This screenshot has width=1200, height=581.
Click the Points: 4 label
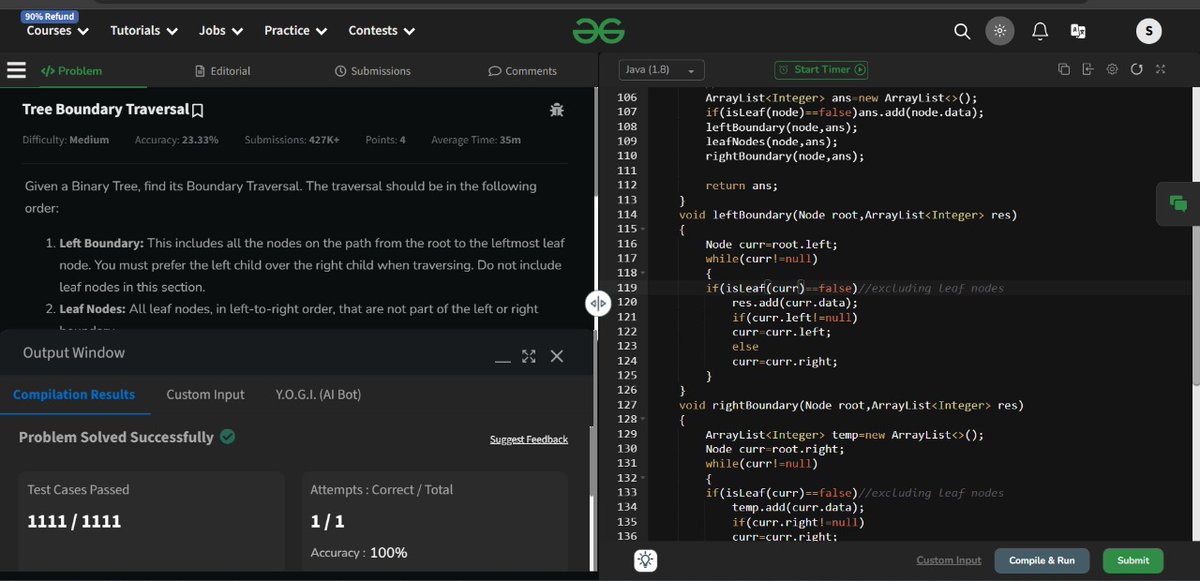386,140
